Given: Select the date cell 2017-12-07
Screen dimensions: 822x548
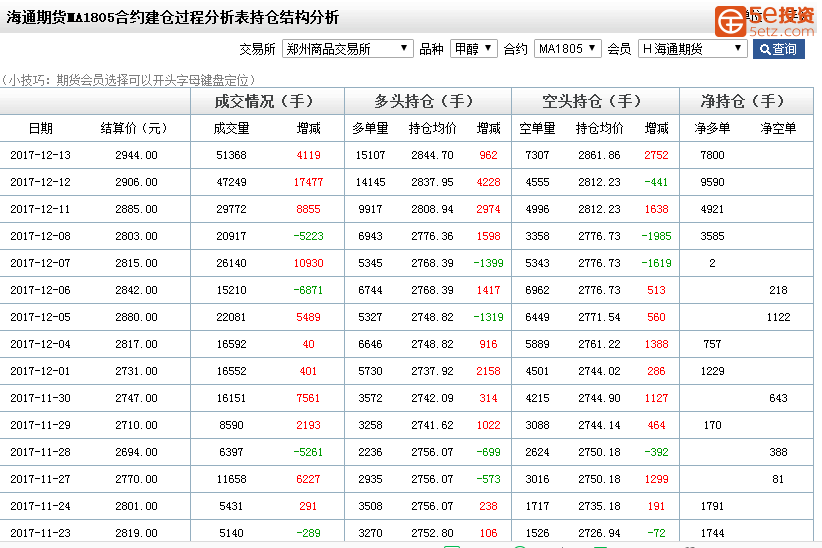Looking at the screenshot, I should 40,263.
